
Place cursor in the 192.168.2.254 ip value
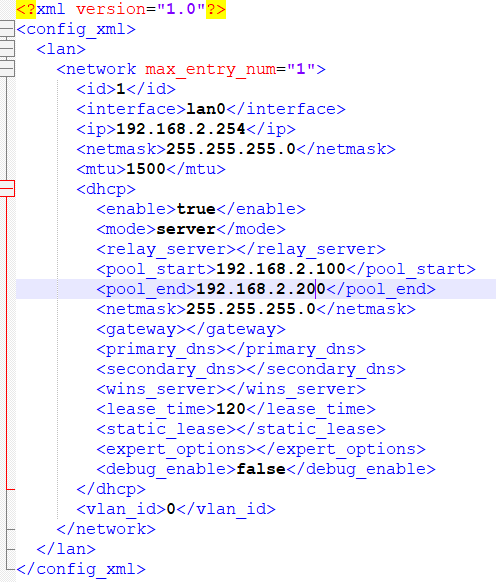tap(181, 129)
